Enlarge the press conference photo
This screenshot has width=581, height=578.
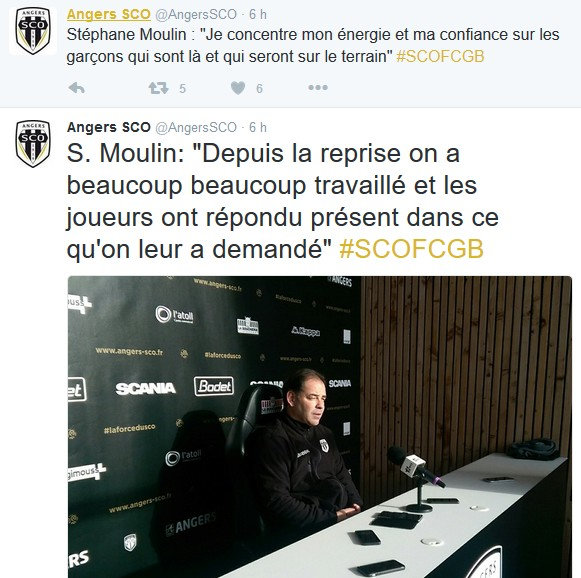[320, 427]
